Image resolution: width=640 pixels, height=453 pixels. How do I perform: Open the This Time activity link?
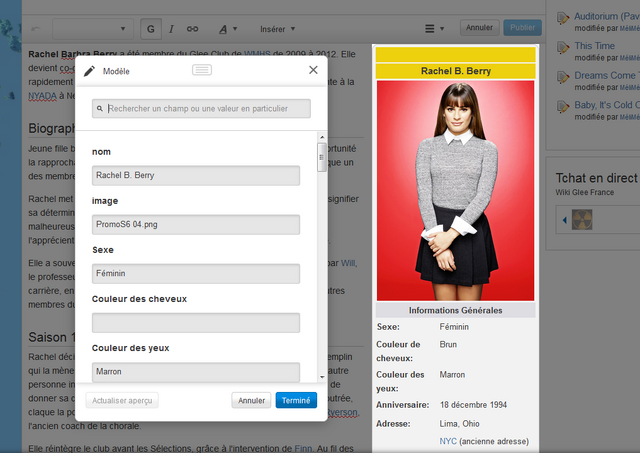tap(594, 46)
